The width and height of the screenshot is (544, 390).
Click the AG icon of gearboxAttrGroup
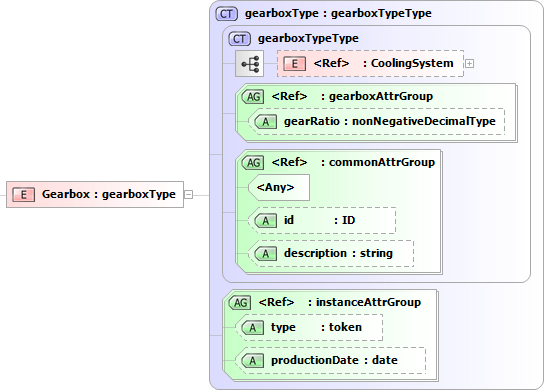point(253,96)
